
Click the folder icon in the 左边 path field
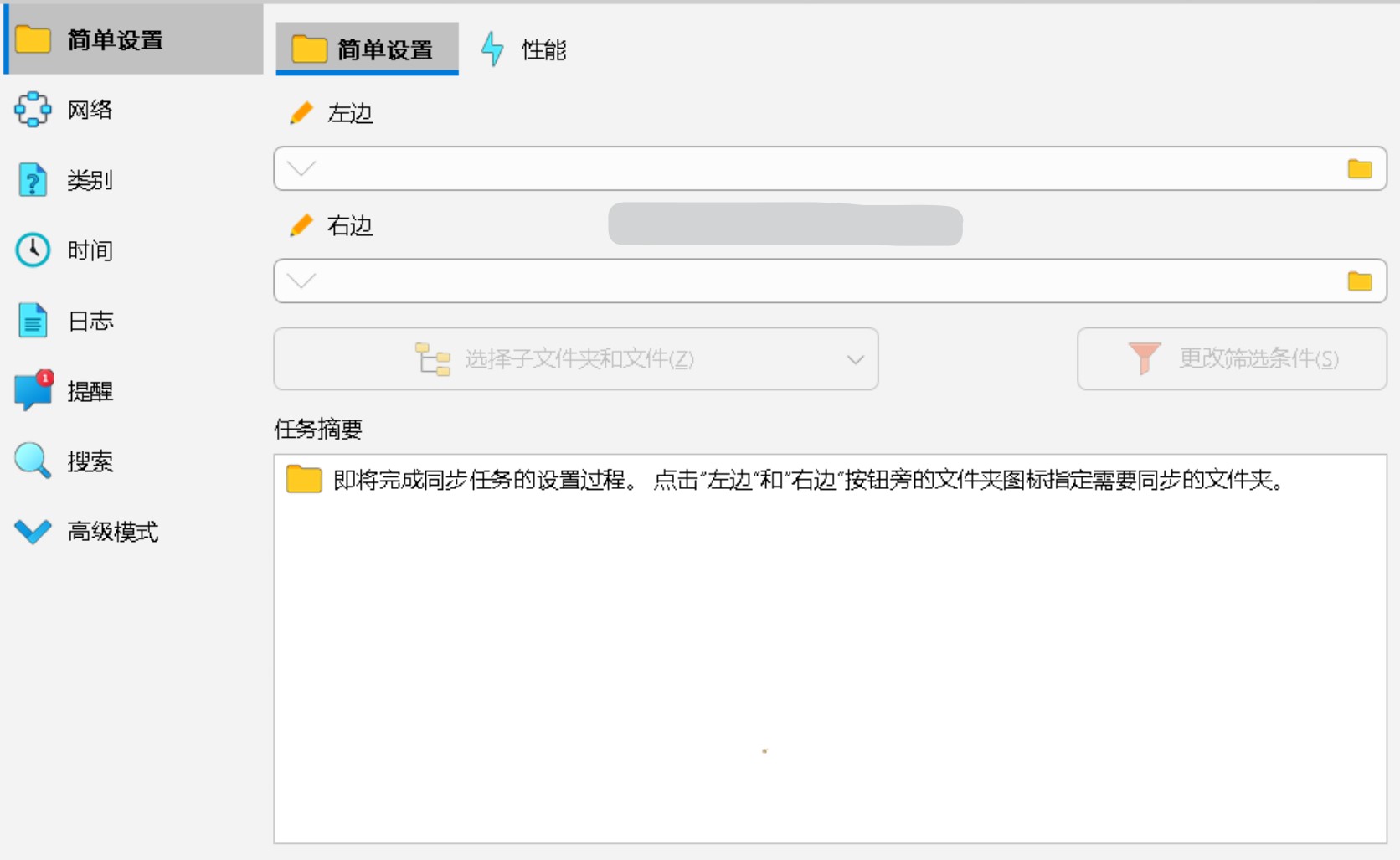click(x=1360, y=168)
